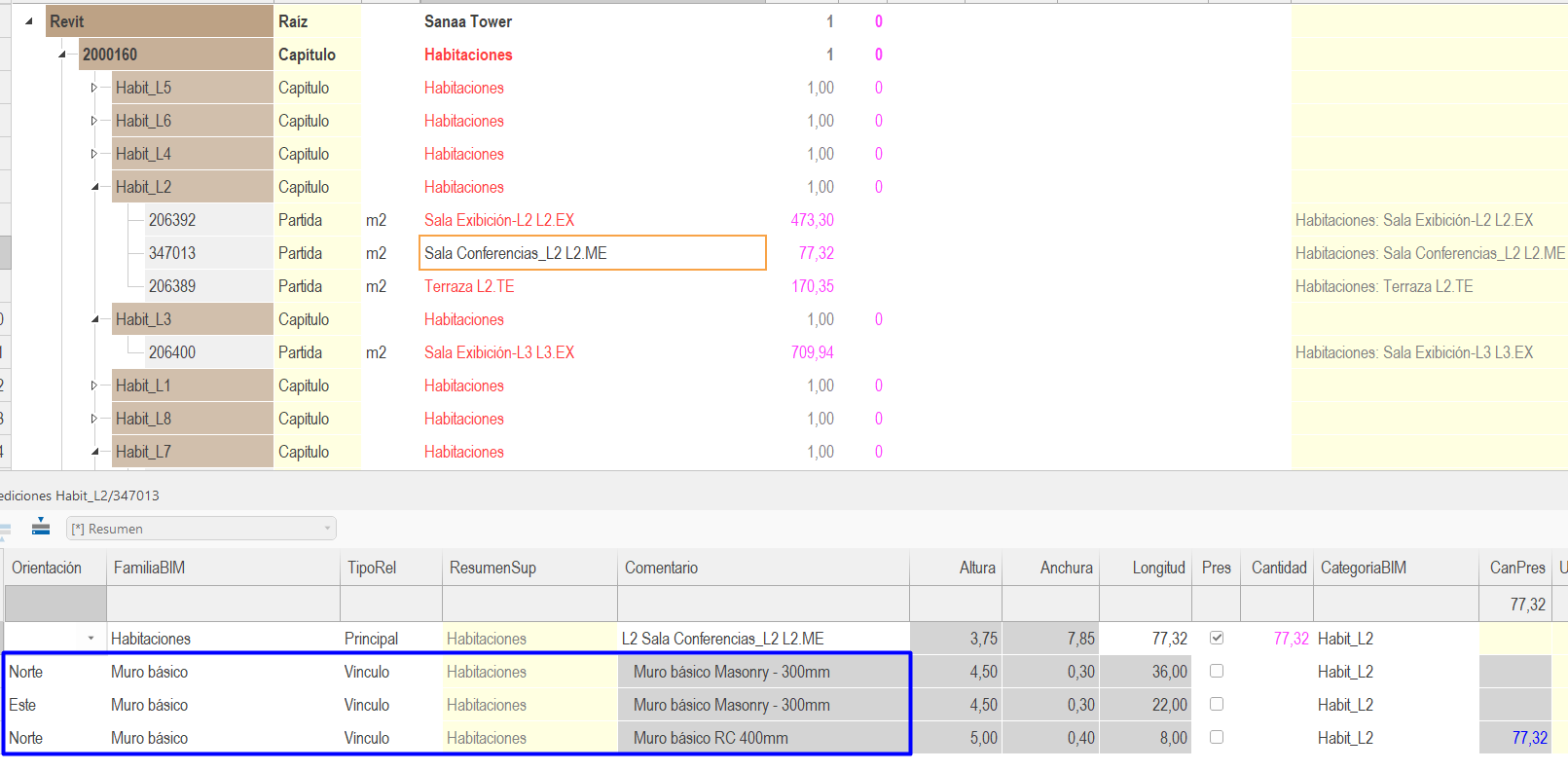Select the Habit_L5 chapter code
Viewport: 1568px width, 771px height.
pyautogui.click(x=192, y=88)
